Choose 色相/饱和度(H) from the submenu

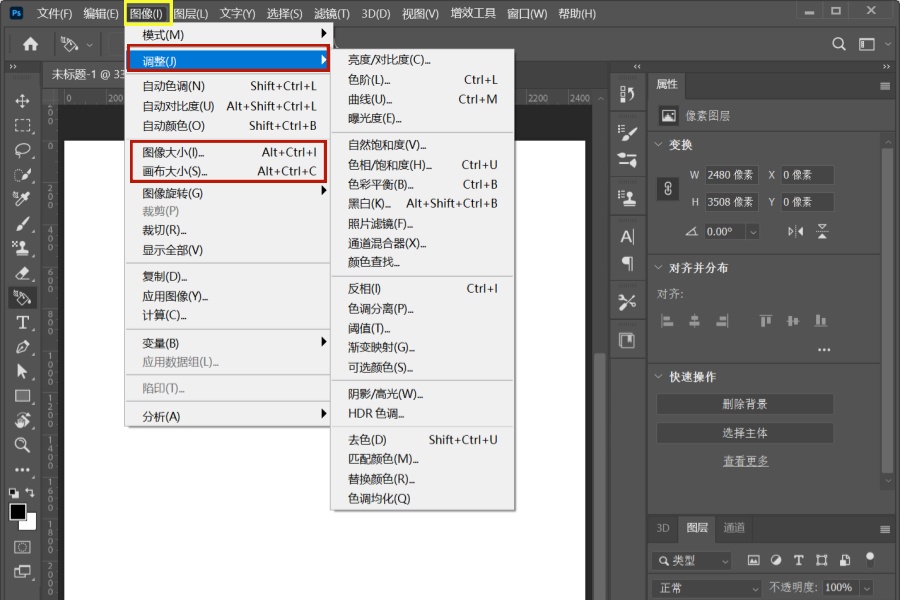[422, 165]
